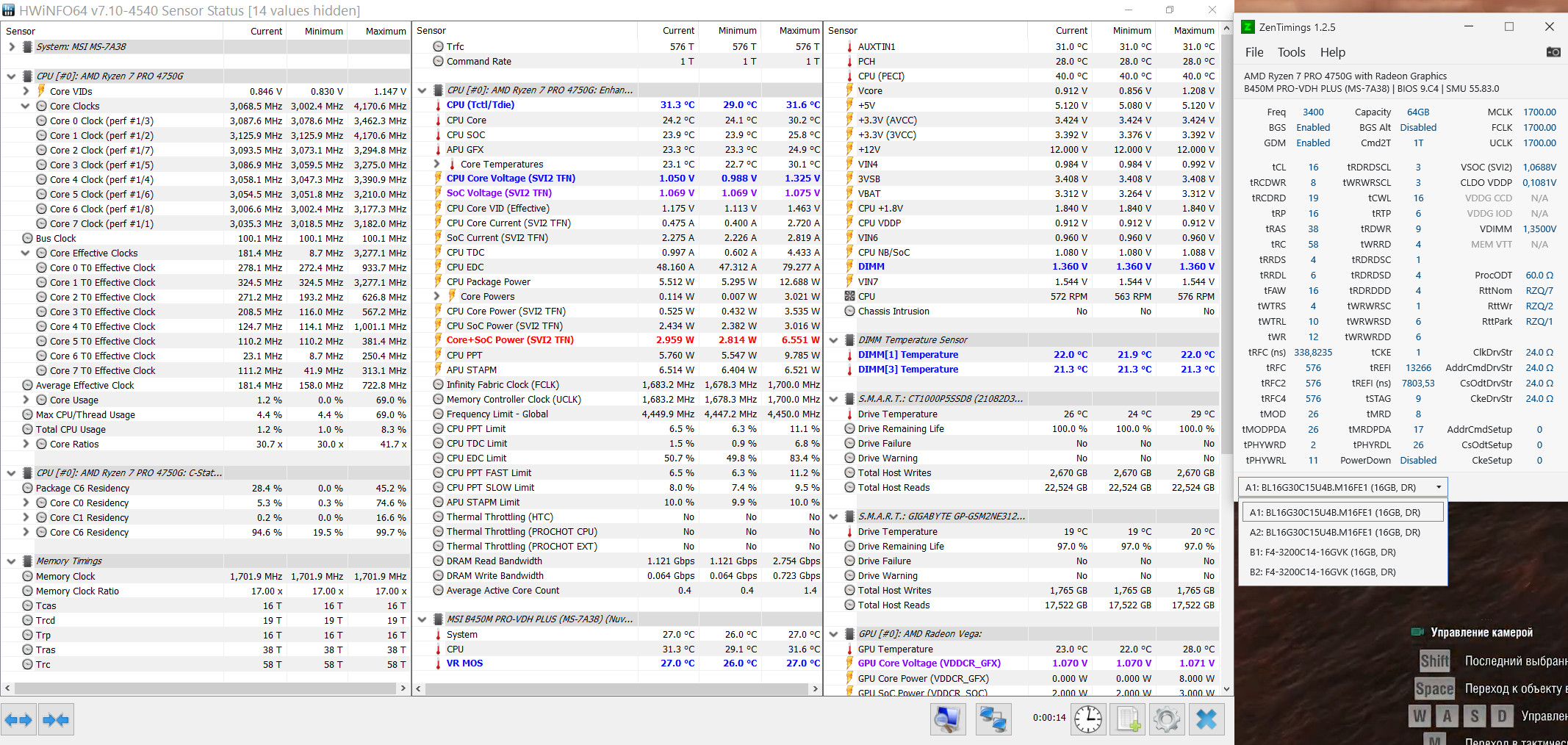Click the circle icon beside Average Active Core Count
Image resolution: width=1568 pixels, height=745 pixels.
point(438,590)
